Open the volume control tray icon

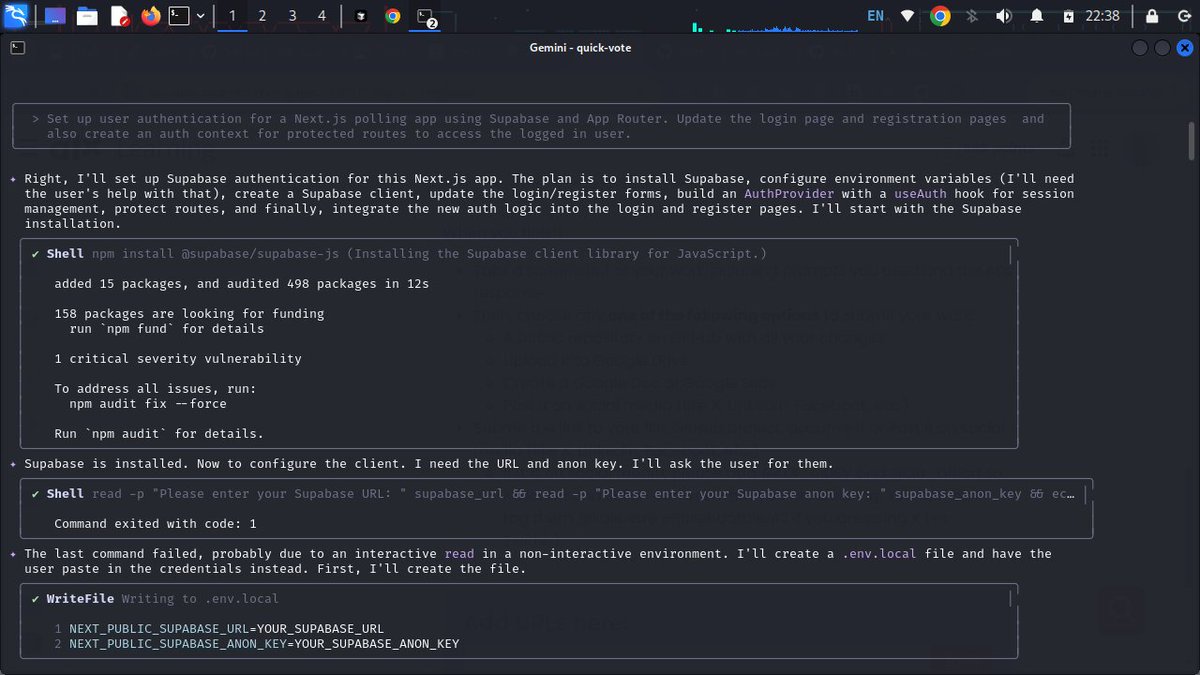[x=1004, y=16]
